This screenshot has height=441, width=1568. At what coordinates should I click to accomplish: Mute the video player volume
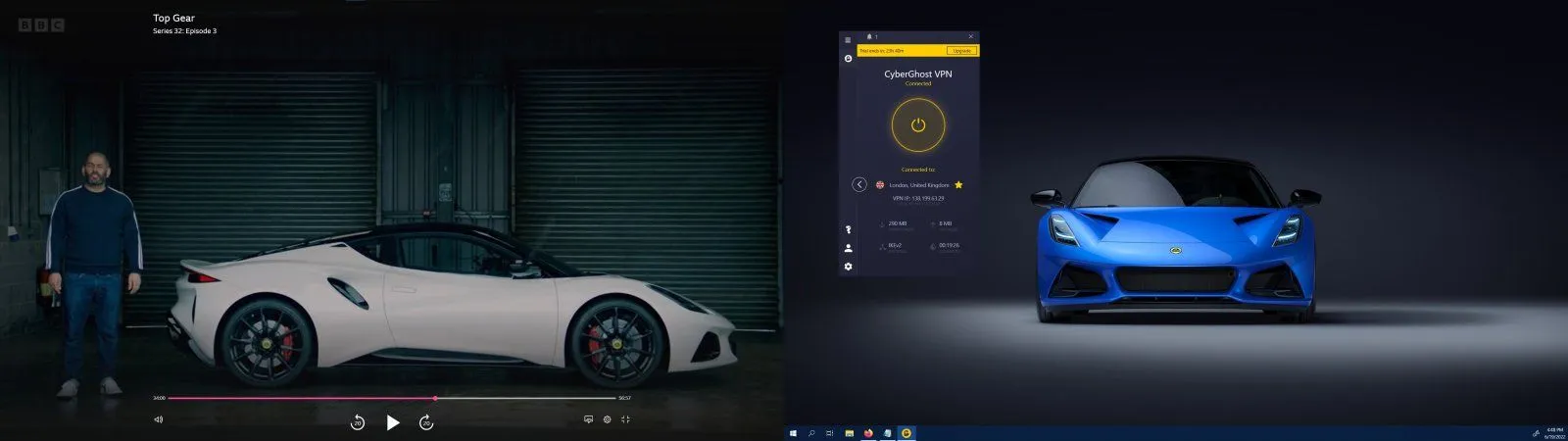pyautogui.click(x=159, y=419)
